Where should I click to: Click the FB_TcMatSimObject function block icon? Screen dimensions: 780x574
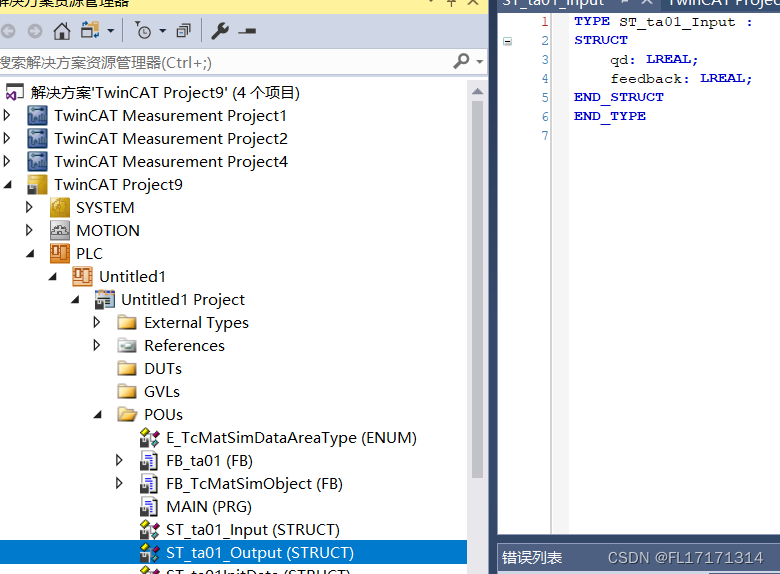click(x=149, y=483)
